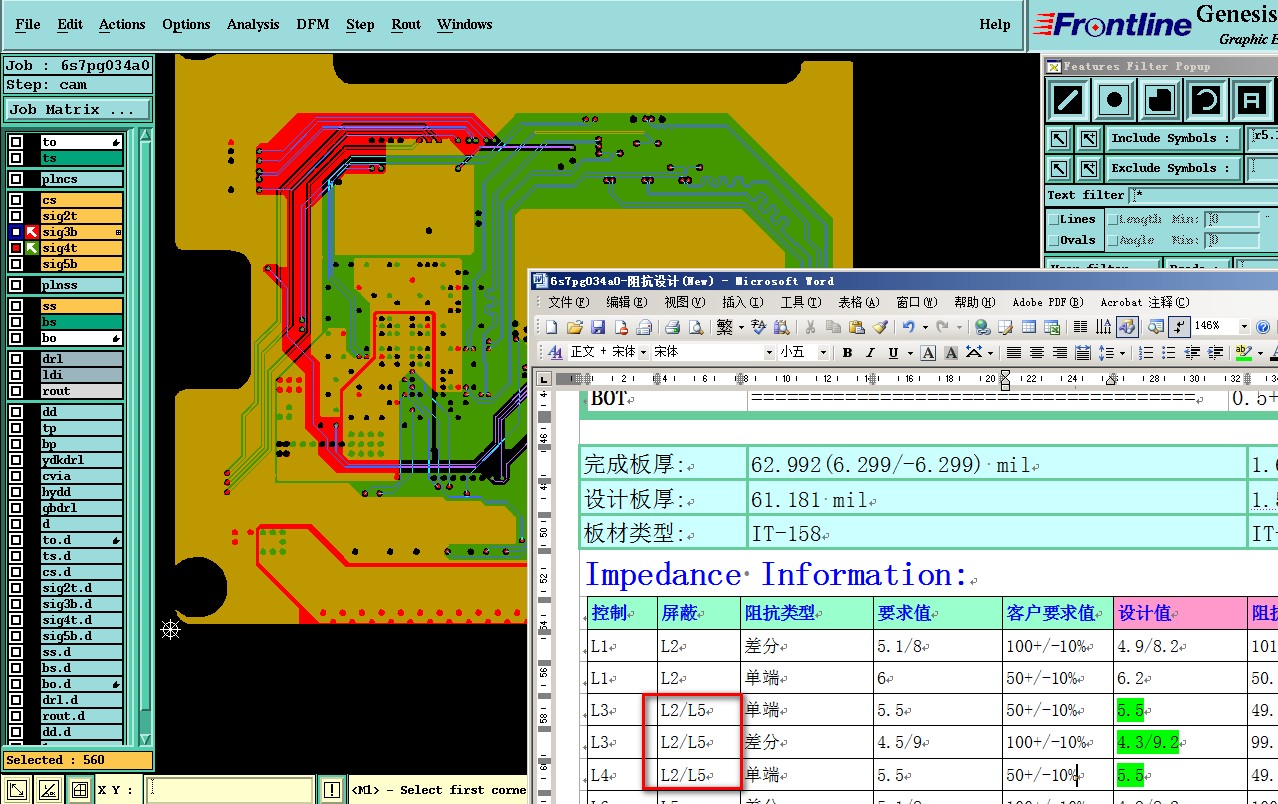Image resolution: width=1278 pixels, height=804 pixels.
Task: Click the Undo arrow icon in Word
Action: click(x=908, y=327)
